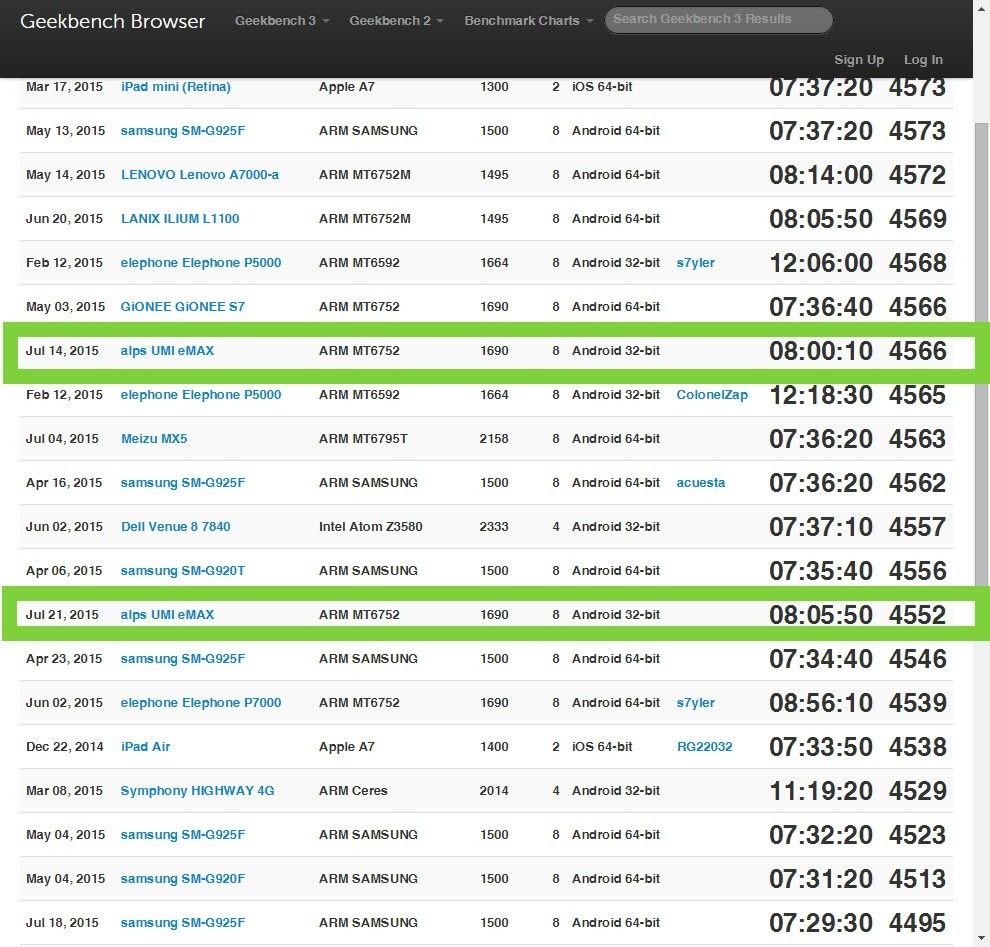This screenshot has width=990, height=947.
Task: View the acuesta user profile
Action: pyautogui.click(x=700, y=482)
